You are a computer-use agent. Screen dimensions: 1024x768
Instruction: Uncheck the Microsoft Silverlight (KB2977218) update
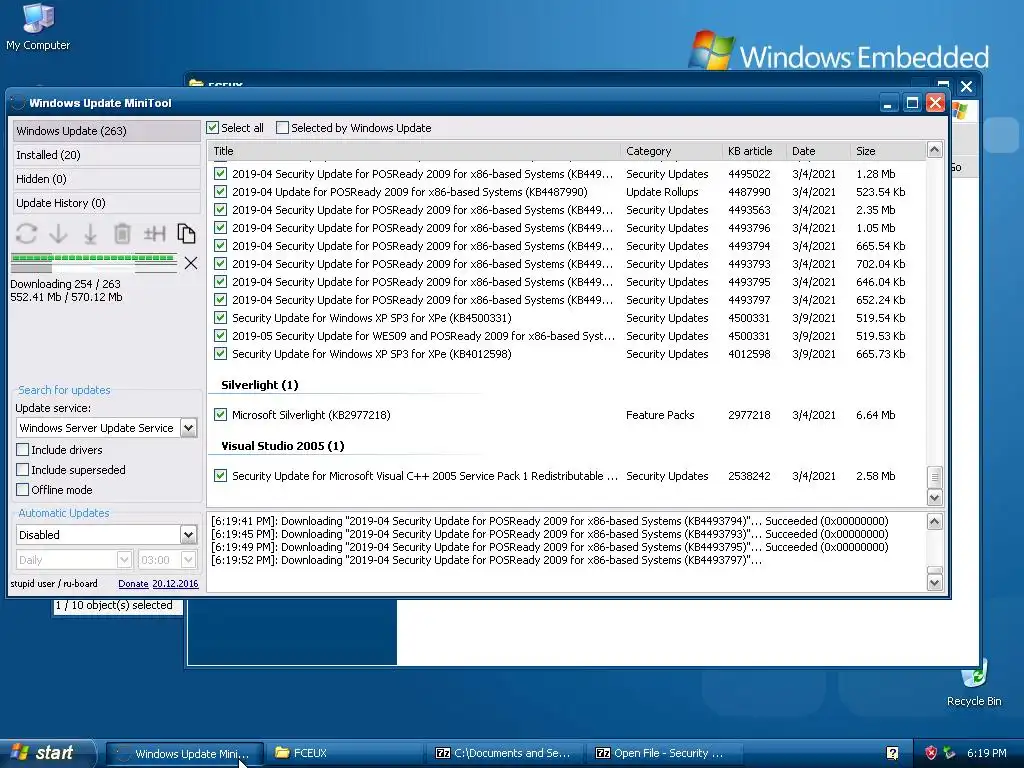click(x=221, y=415)
